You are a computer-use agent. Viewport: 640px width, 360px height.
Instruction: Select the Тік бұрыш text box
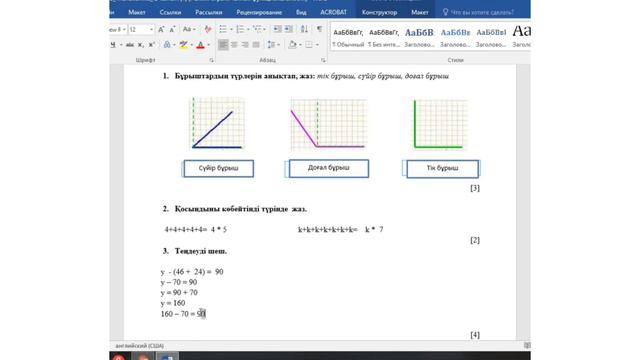[442, 169]
